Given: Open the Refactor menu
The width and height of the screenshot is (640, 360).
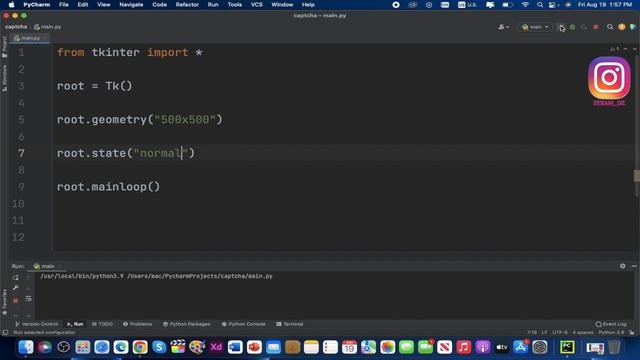Looking at the screenshot, I should coord(187,4).
